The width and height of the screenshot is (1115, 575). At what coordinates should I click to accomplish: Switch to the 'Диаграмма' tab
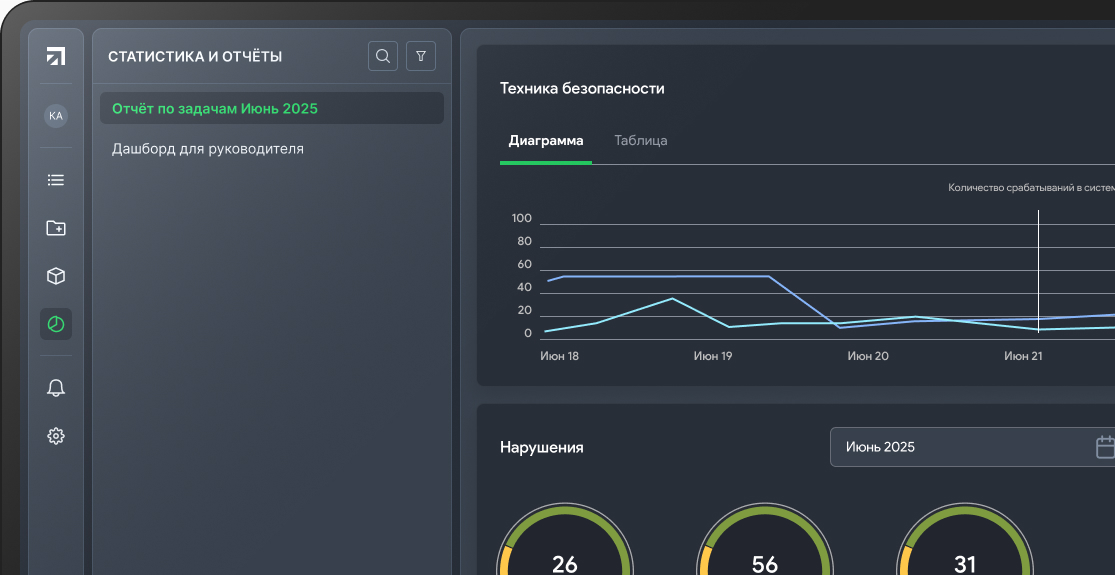click(545, 141)
